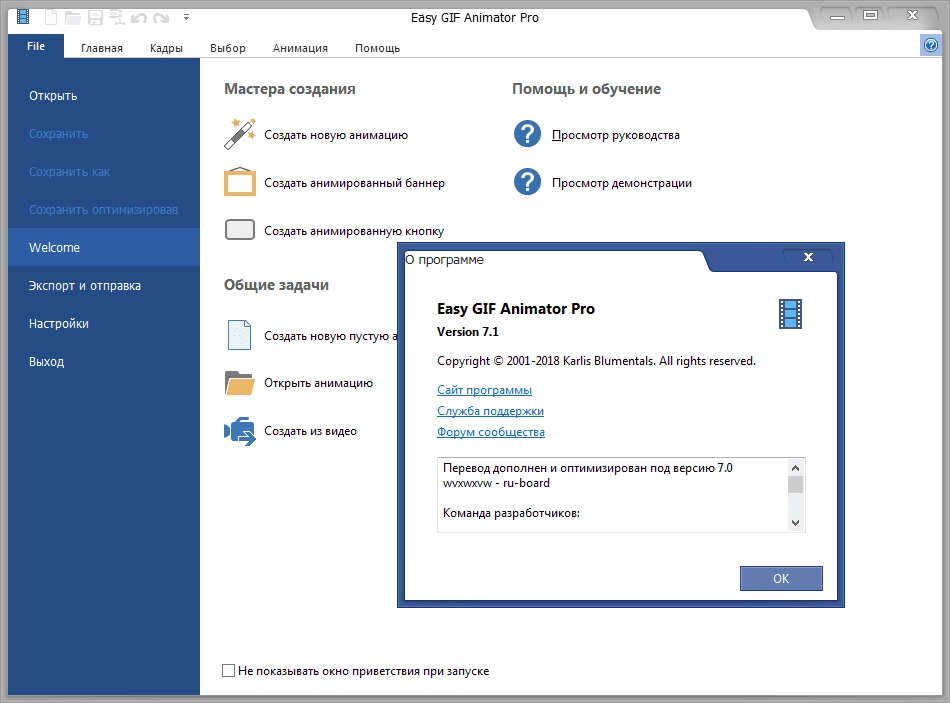Select Открыть in the File sidebar
Viewport: 950px width, 703px height.
pyautogui.click(x=104, y=96)
